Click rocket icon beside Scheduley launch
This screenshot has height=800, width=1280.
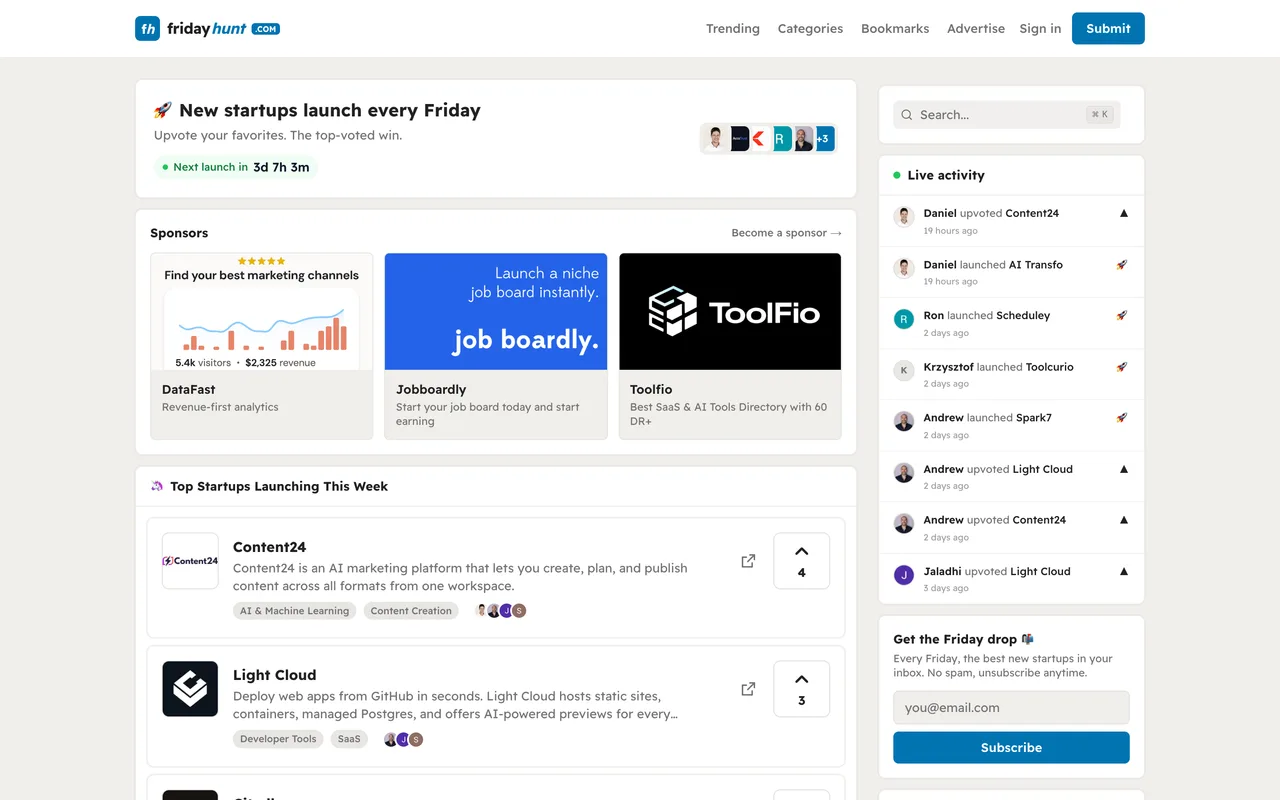pos(1122,315)
